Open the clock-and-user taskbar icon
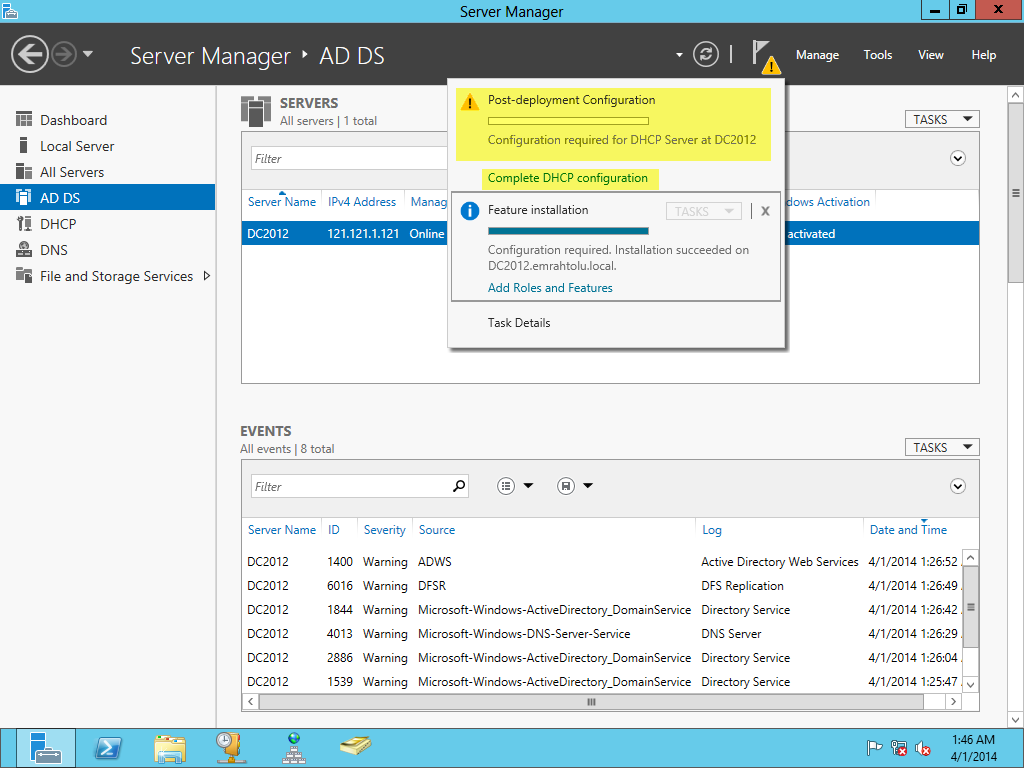 (230, 748)
